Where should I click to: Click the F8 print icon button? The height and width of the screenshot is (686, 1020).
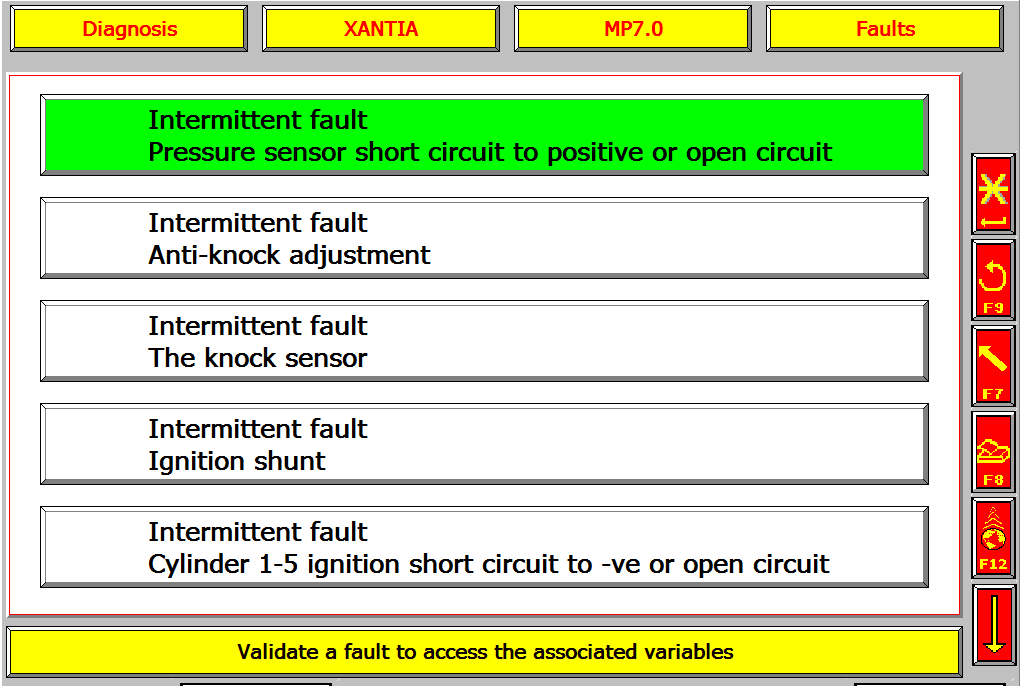pyautogui.click(x=993, y=452)
